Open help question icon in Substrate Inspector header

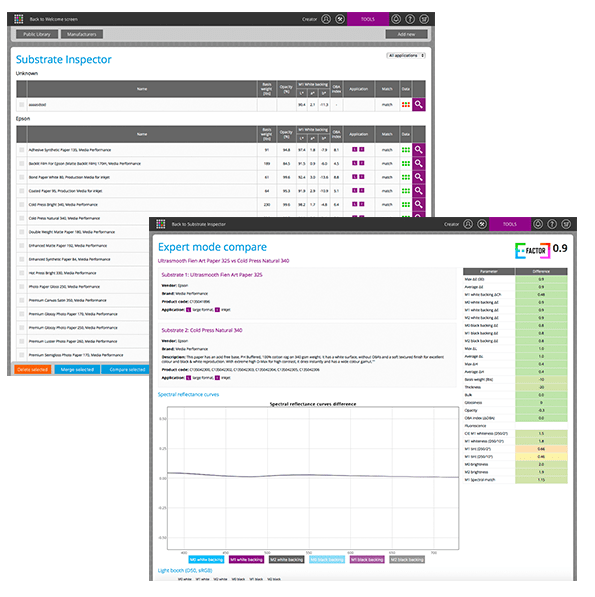[x=410, y=19]
